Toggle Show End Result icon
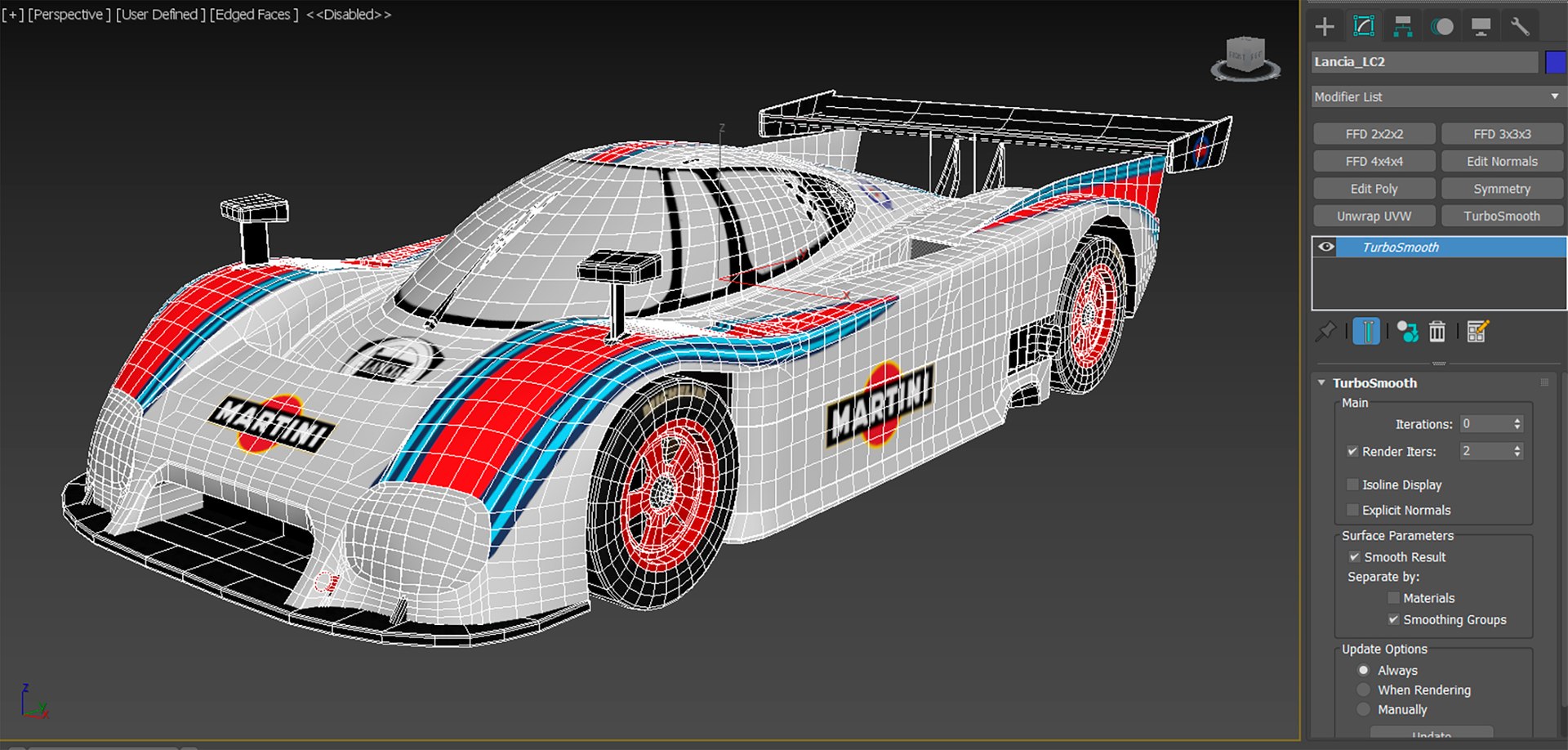1568x750 pixels. 1366,331
